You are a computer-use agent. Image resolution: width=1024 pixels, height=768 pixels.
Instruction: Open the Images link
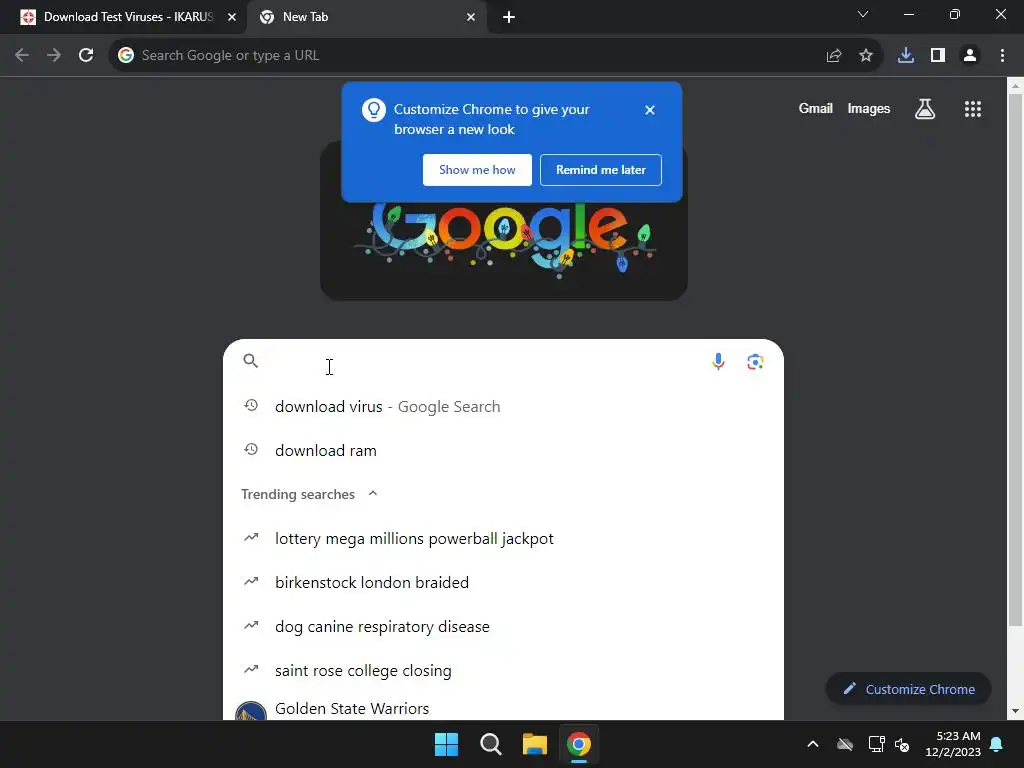click(869, 108)
